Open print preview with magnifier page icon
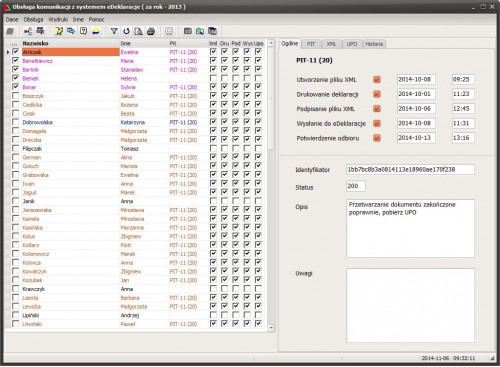The image size is (500, 367). [138, 31]
